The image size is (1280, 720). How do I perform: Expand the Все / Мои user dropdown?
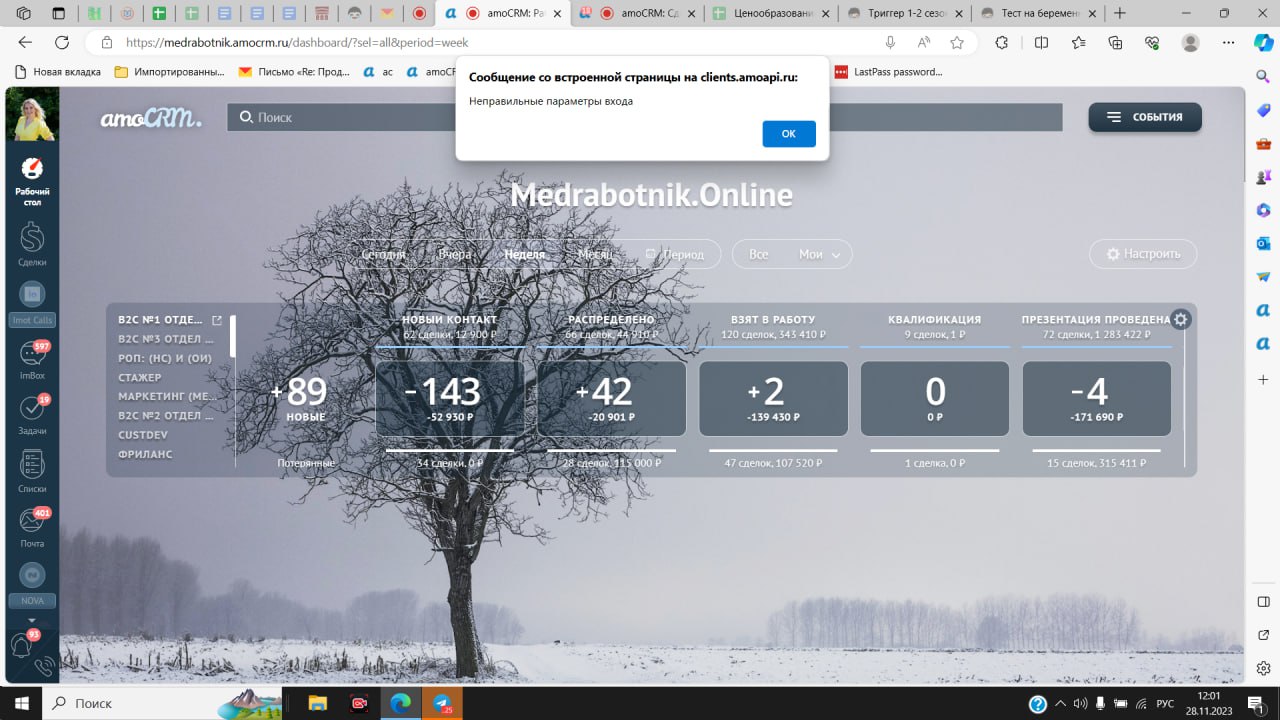(x=792, y=254)
